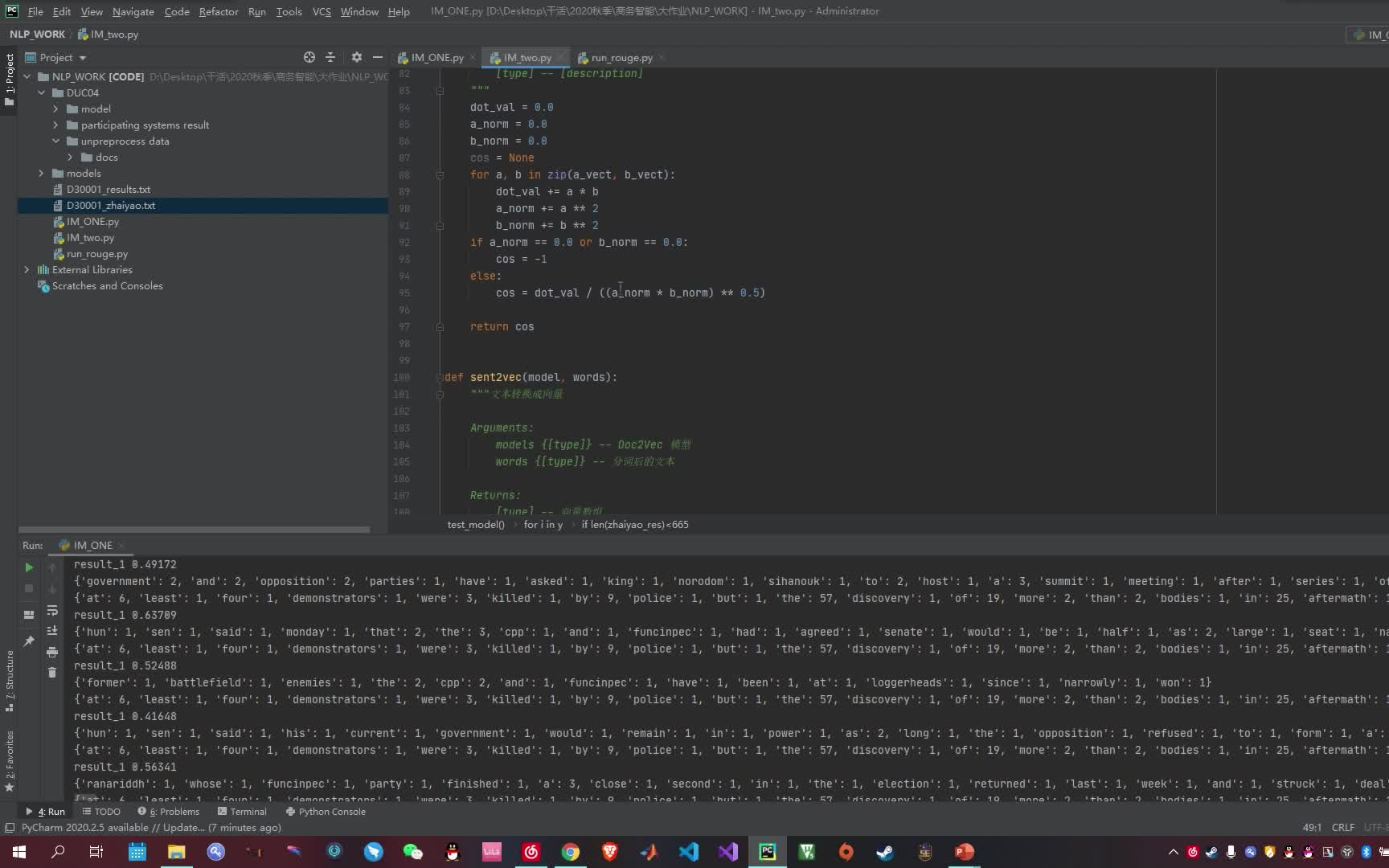The width and height of the screenshot is (1389, 868).
Task: Pin the Run tool window
Action: 30,640
